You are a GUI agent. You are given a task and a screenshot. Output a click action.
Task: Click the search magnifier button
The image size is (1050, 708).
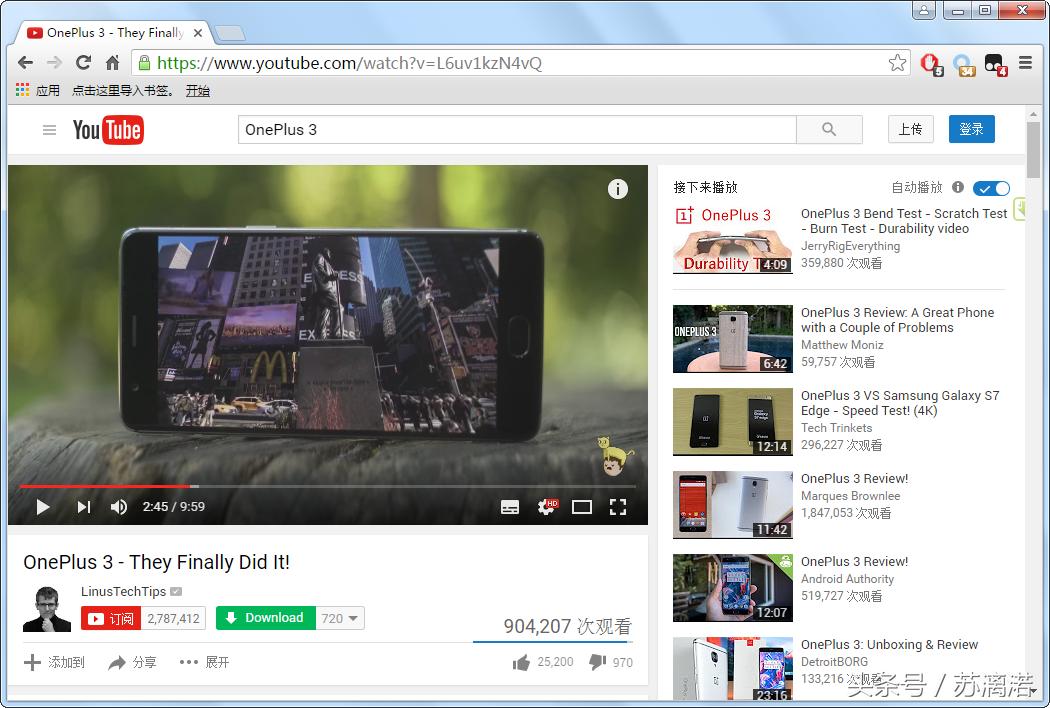coord(829,130)
